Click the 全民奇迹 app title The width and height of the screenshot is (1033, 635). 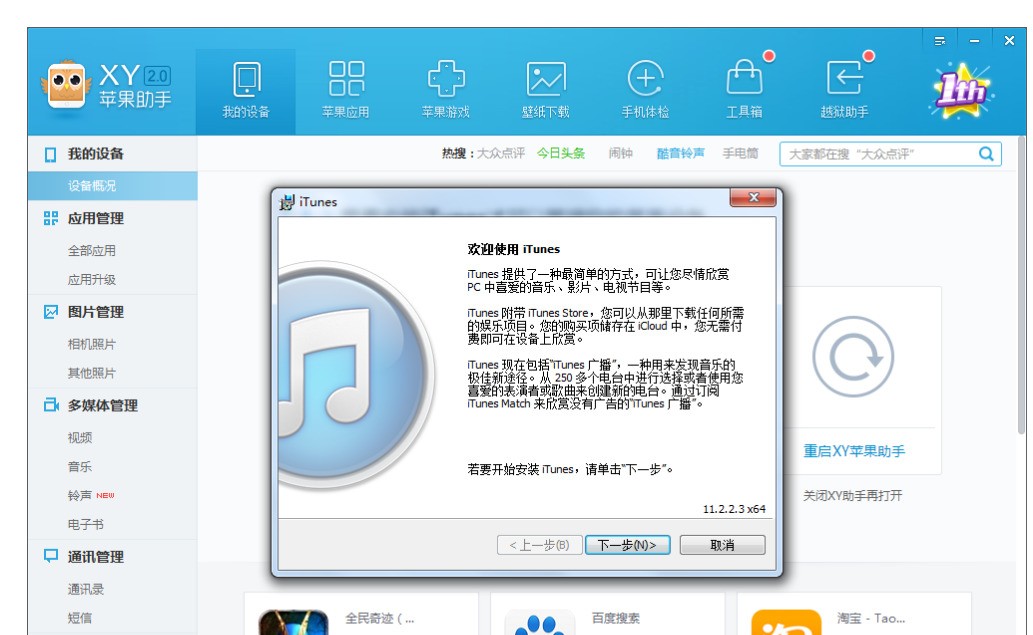point(380,619)
